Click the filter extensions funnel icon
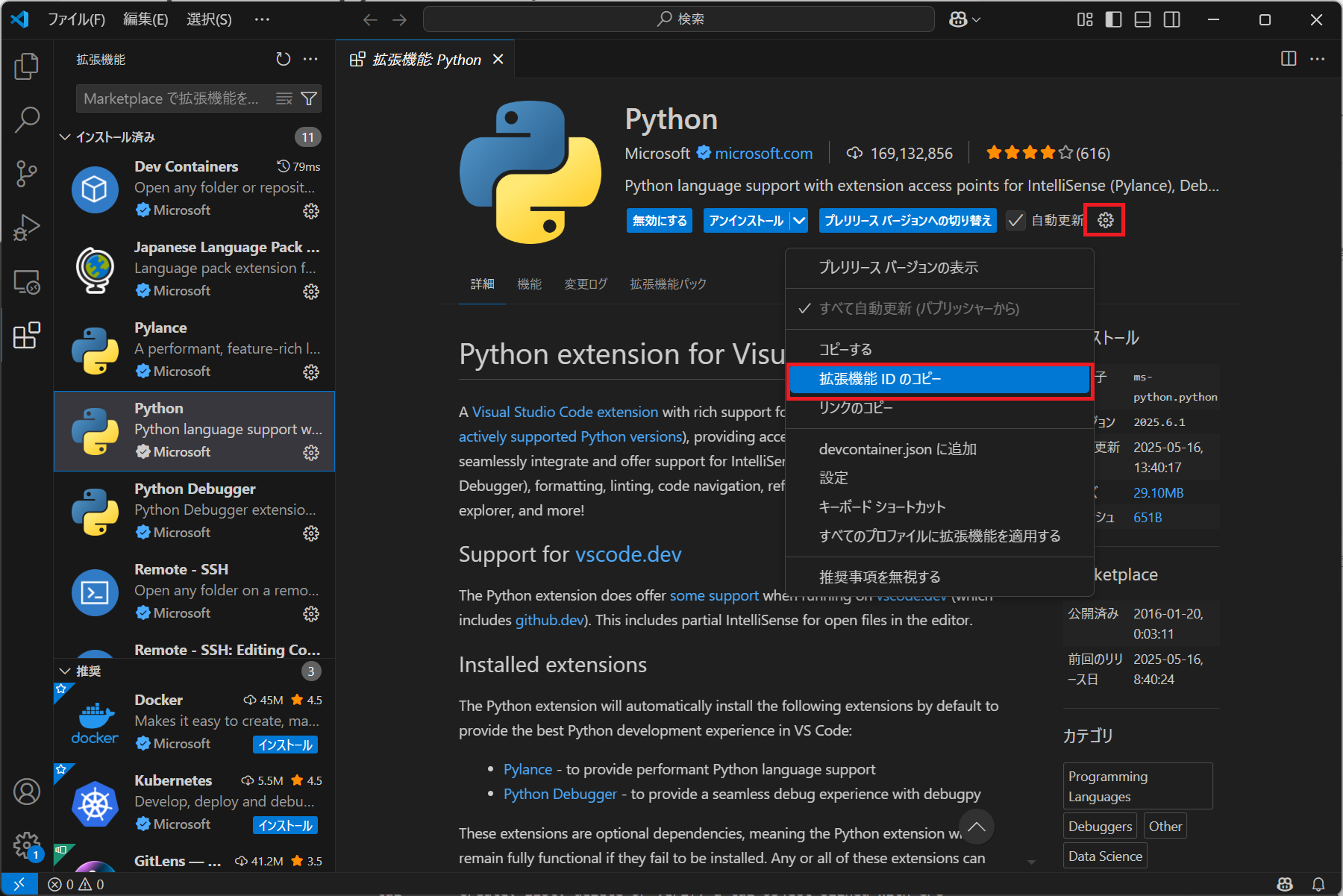The width and height of the screenshot is (1343, 896). tap(309, 98)
